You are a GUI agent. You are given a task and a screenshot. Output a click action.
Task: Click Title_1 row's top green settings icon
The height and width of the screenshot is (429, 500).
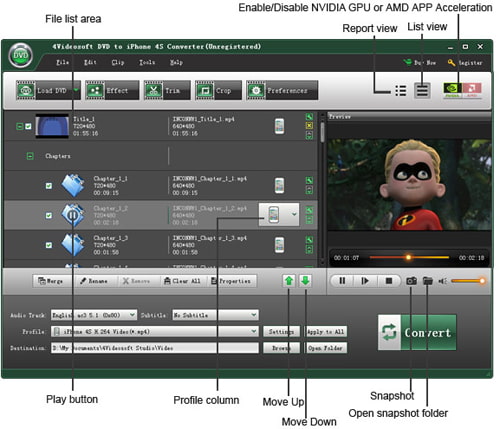(x=309, y=117)
